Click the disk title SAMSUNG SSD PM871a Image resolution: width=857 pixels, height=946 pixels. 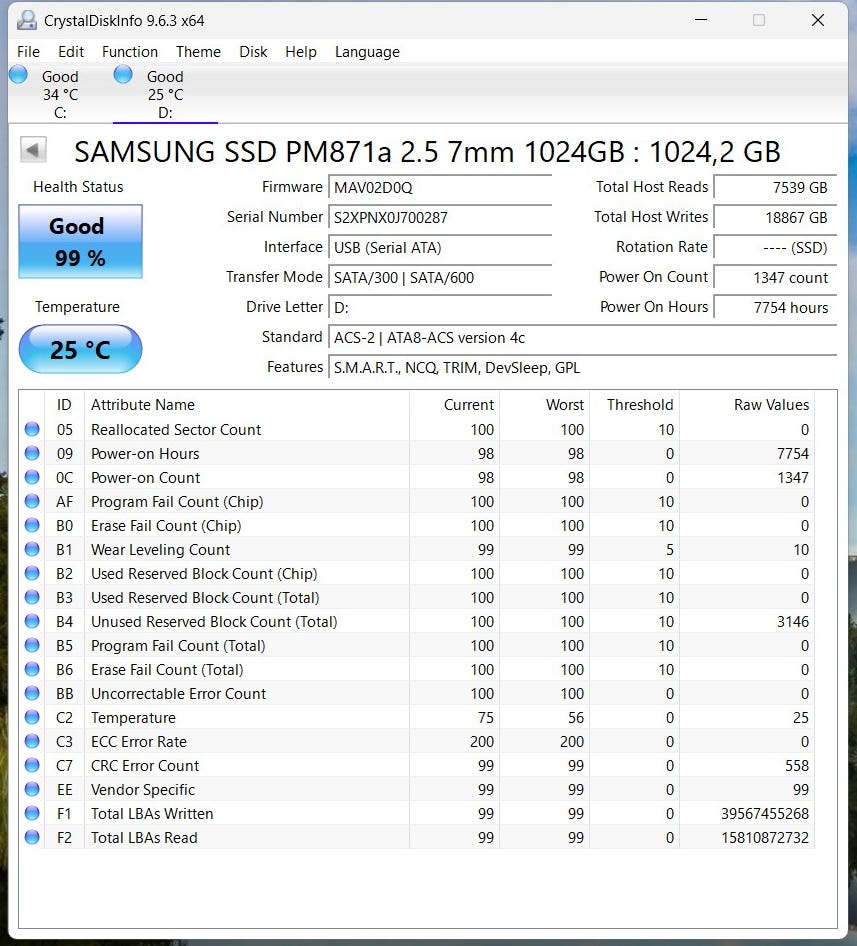(427, 151)
